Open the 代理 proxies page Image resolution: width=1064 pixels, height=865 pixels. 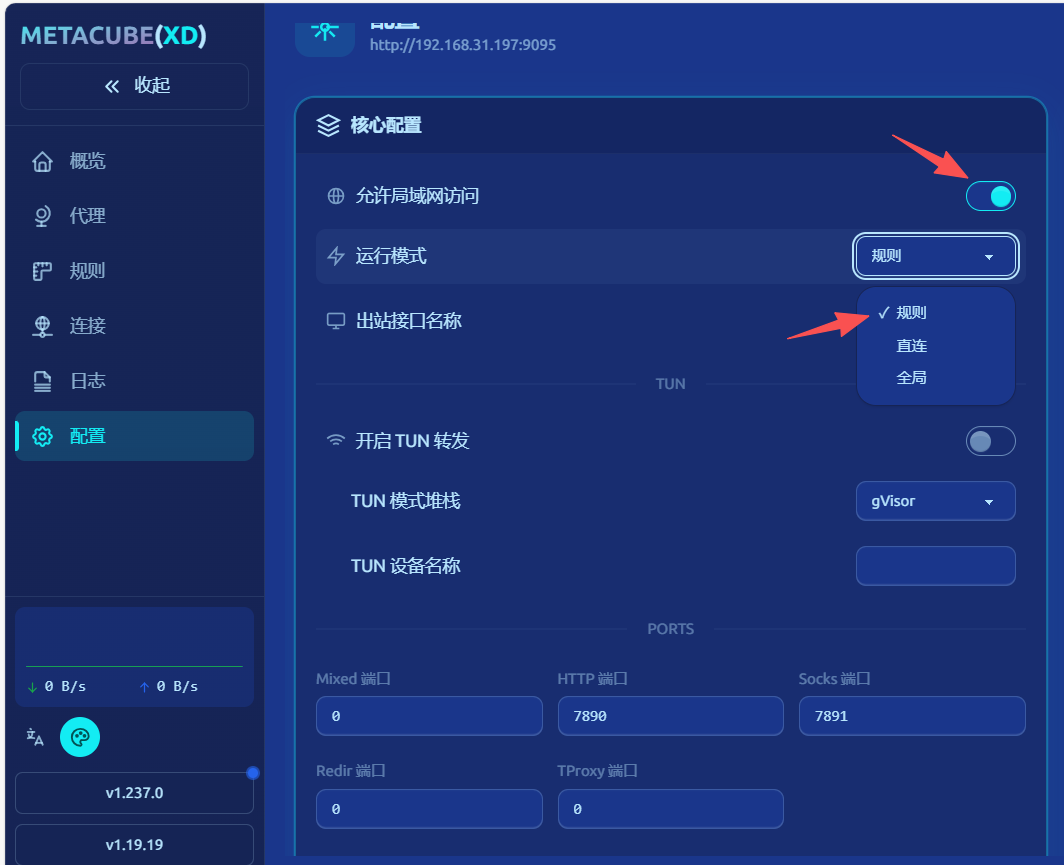(x=134, y=216)
